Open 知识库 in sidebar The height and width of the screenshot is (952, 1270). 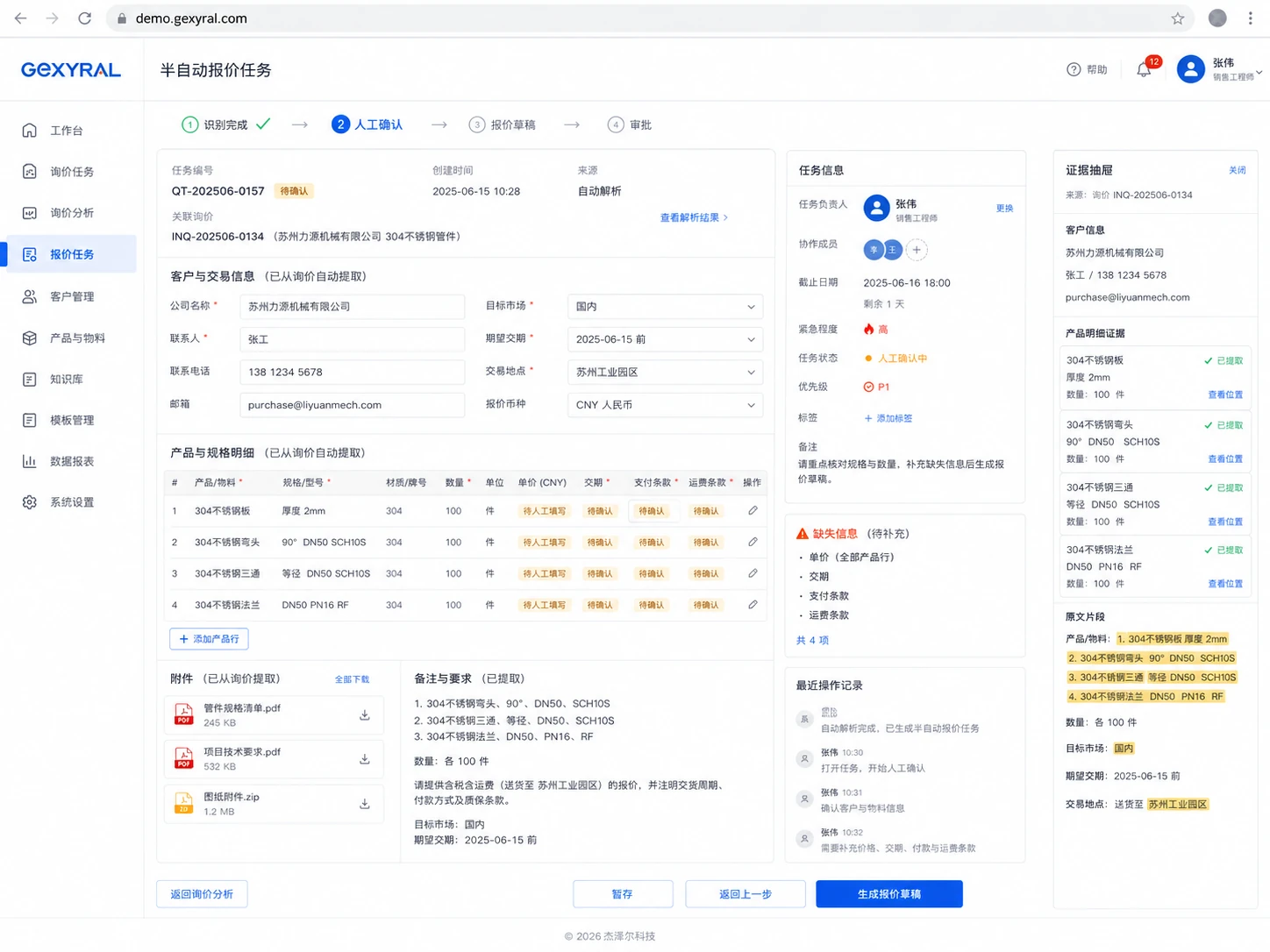click(x=67, y=380)
